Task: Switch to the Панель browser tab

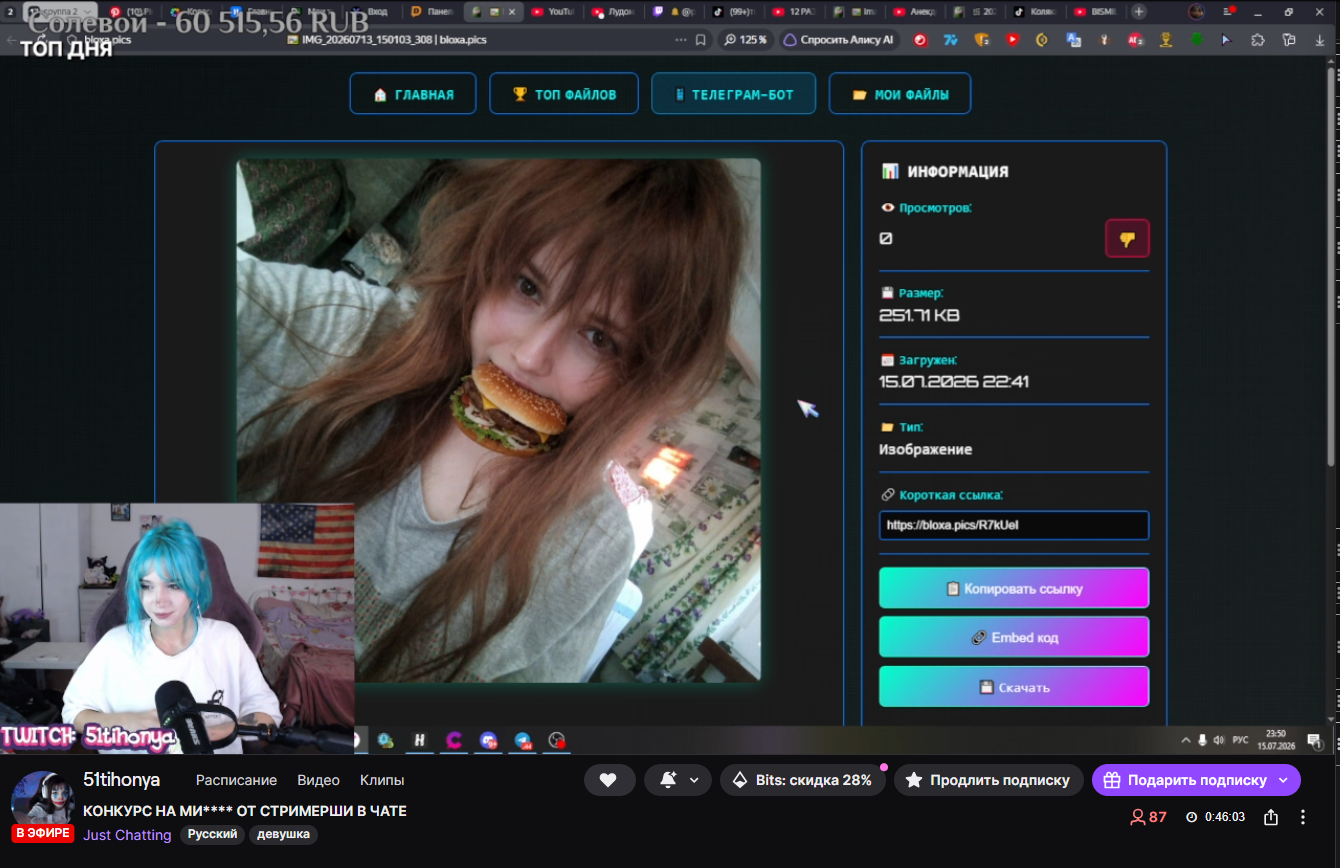Action: point(434,12)
